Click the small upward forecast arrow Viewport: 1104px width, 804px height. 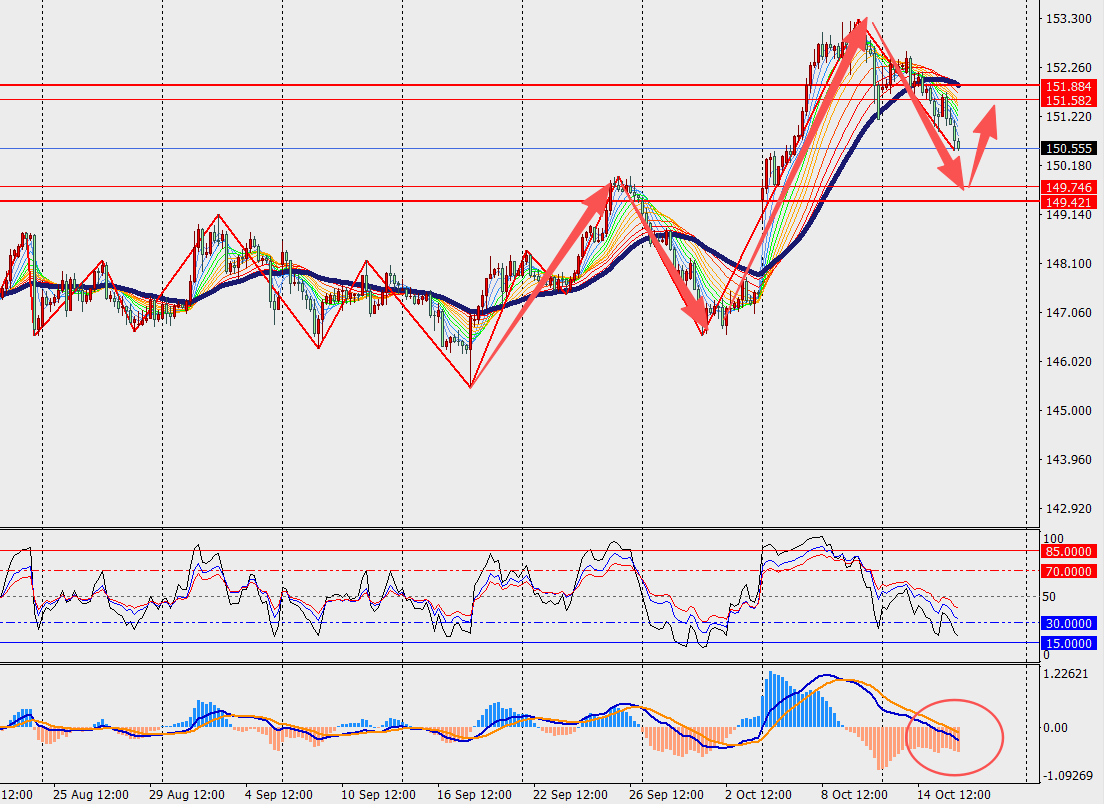tap(982, 146)
